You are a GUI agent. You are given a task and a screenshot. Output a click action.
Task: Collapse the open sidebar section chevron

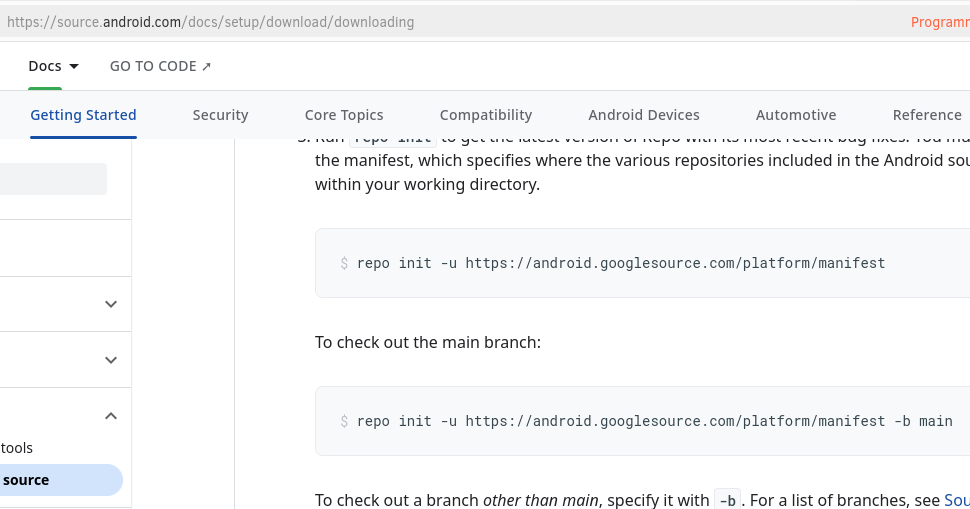(111, 416)
